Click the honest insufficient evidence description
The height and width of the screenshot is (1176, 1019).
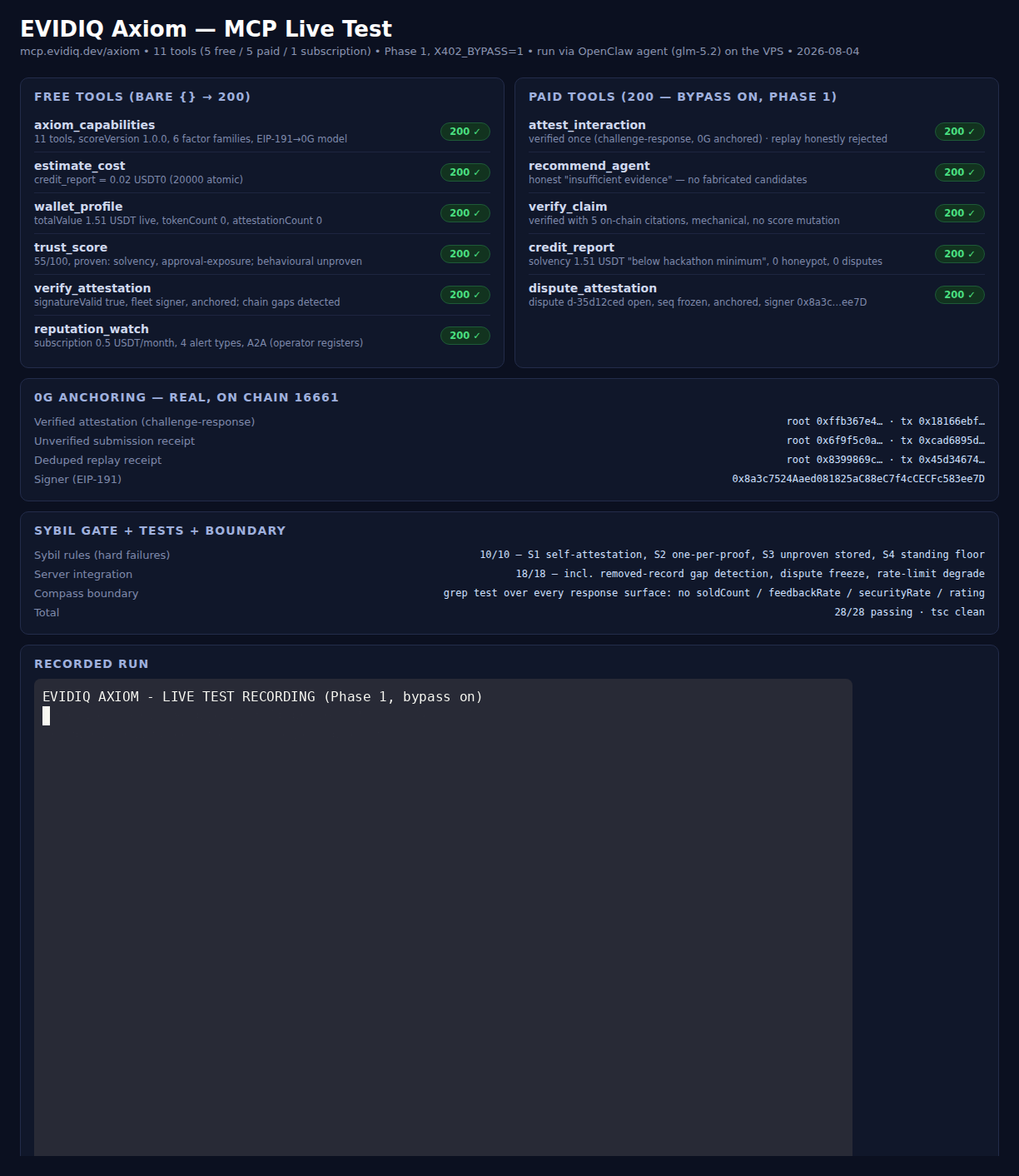[668, 180]
